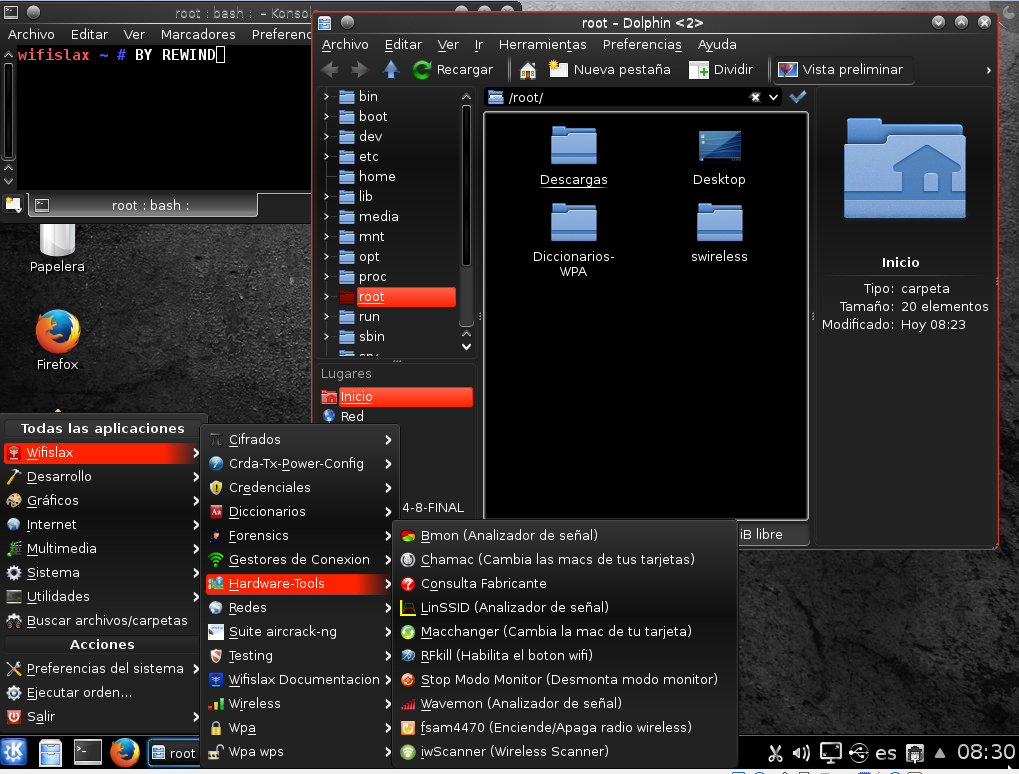Expand the bin folder in tree

tap(326, 96)
